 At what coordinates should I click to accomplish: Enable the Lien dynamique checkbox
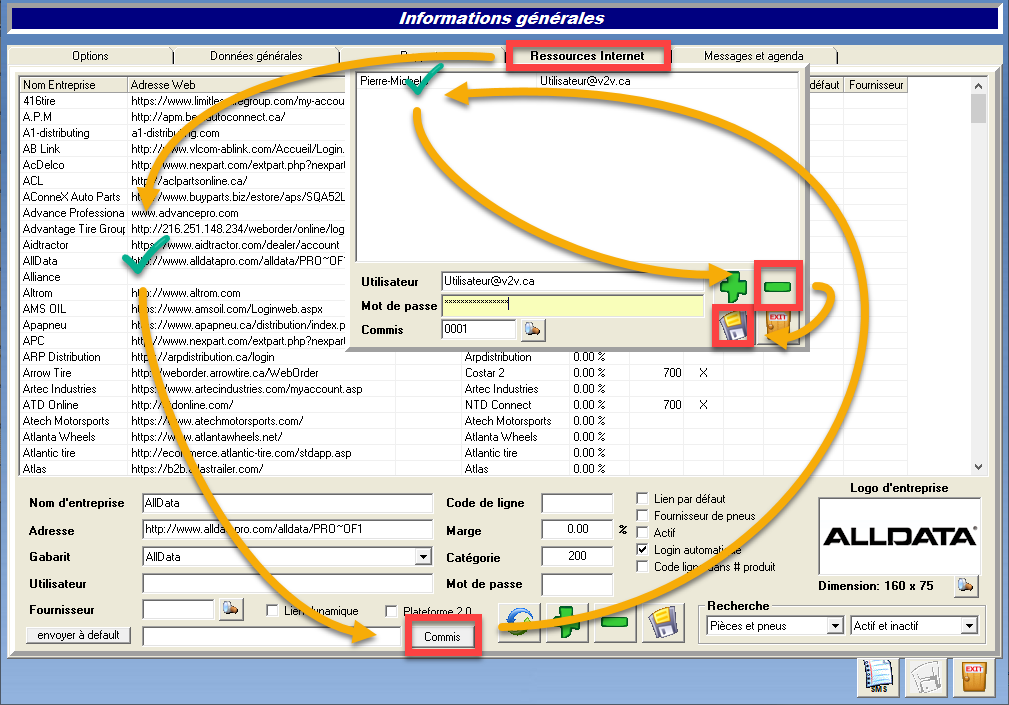pos(272,610)
